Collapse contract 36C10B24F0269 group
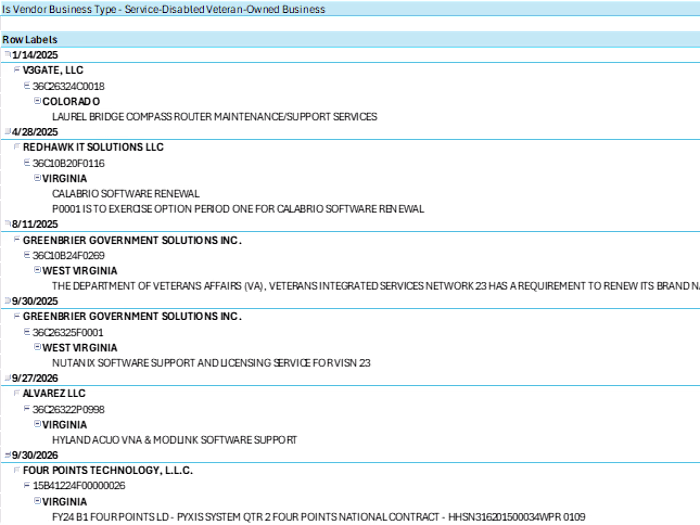Screen dimensions: 700x525 27,254
